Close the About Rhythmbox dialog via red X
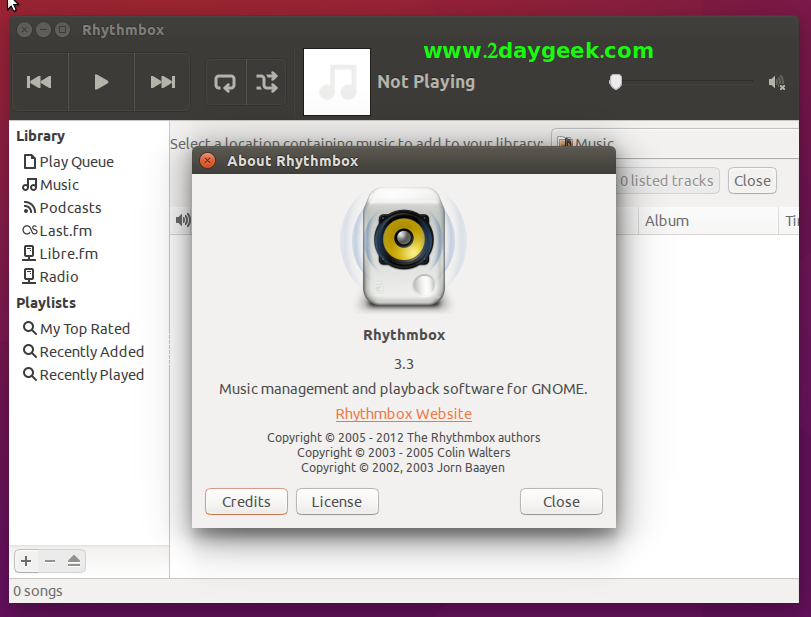811x617 pixels. point(207,161)
